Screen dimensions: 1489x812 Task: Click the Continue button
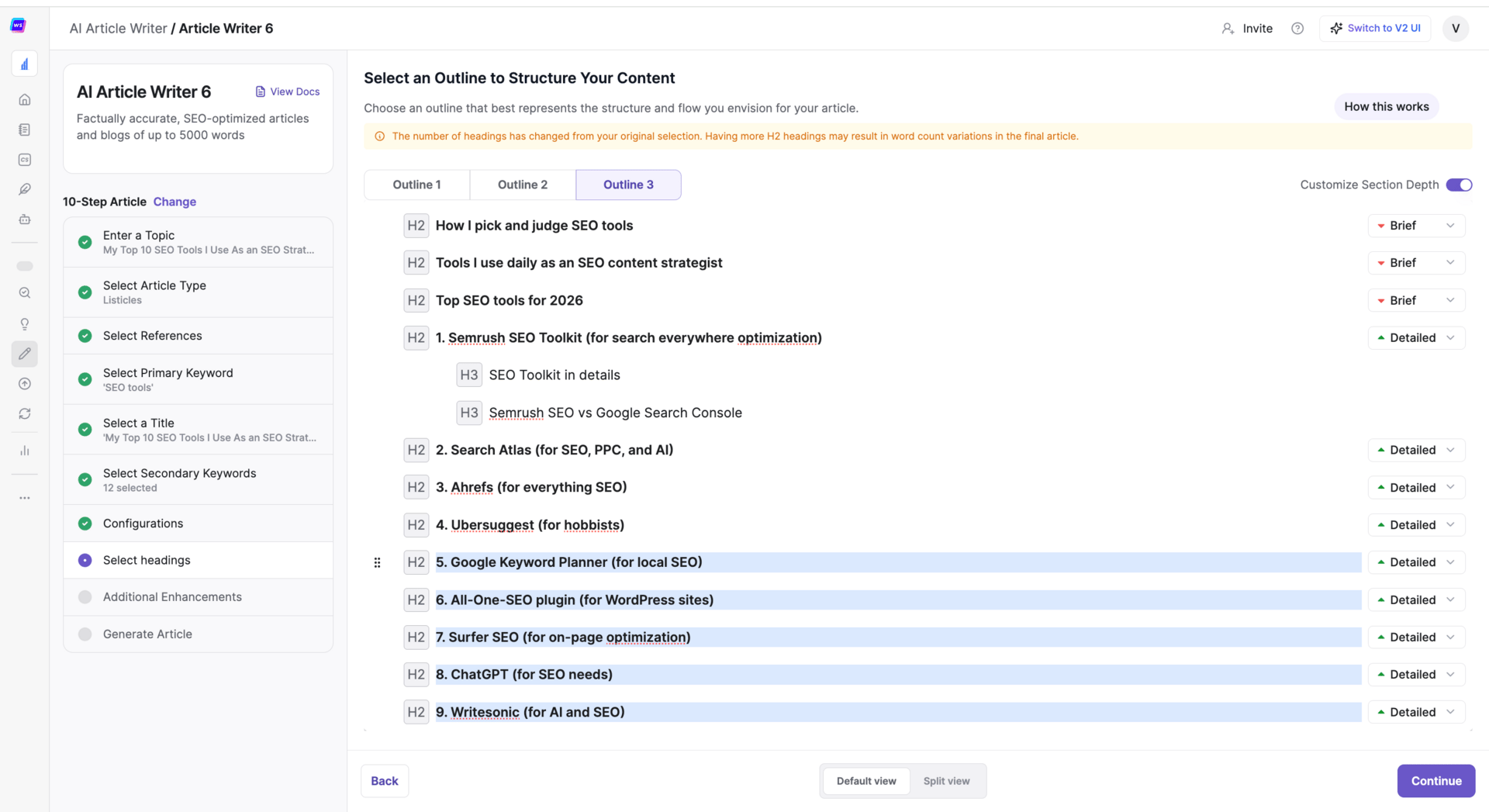click(1435, 781)
